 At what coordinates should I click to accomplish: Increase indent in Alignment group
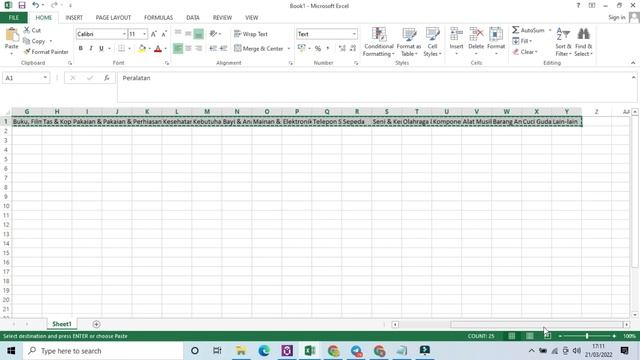(x=223, y=48)
